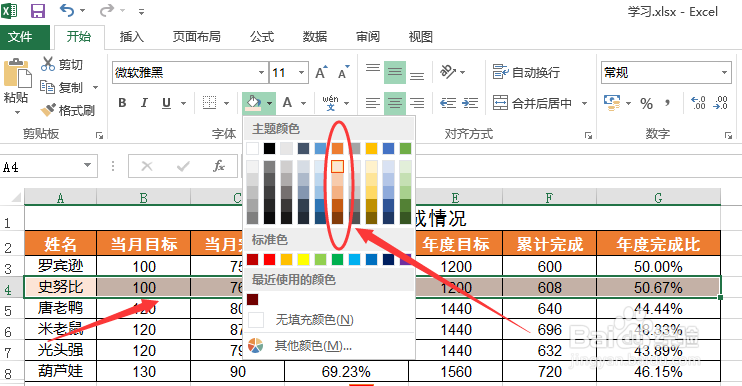
Task: Expand the paste options arrow
Action: tap(17, 113)
